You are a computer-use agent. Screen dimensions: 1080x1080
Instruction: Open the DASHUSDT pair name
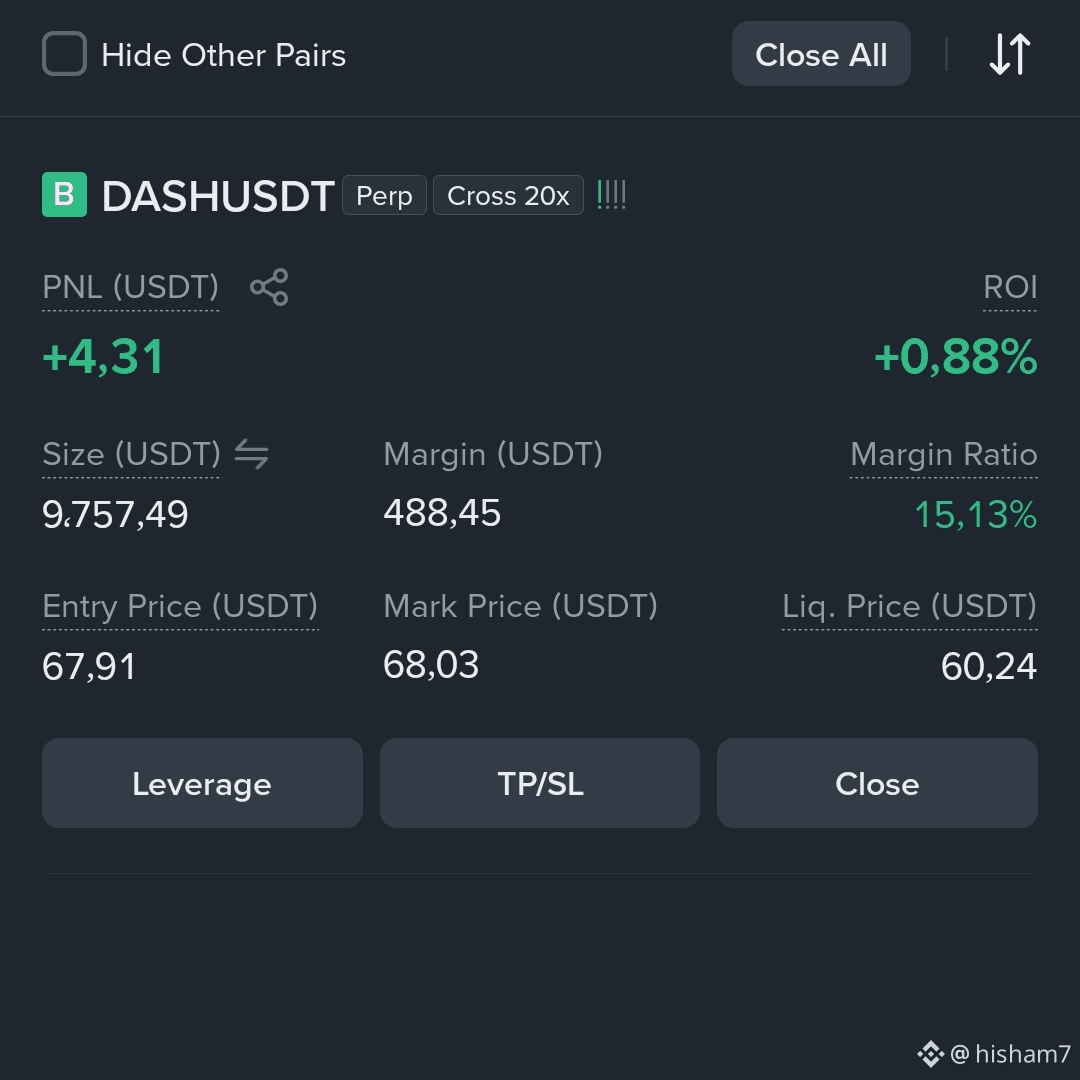coord(218,196)
